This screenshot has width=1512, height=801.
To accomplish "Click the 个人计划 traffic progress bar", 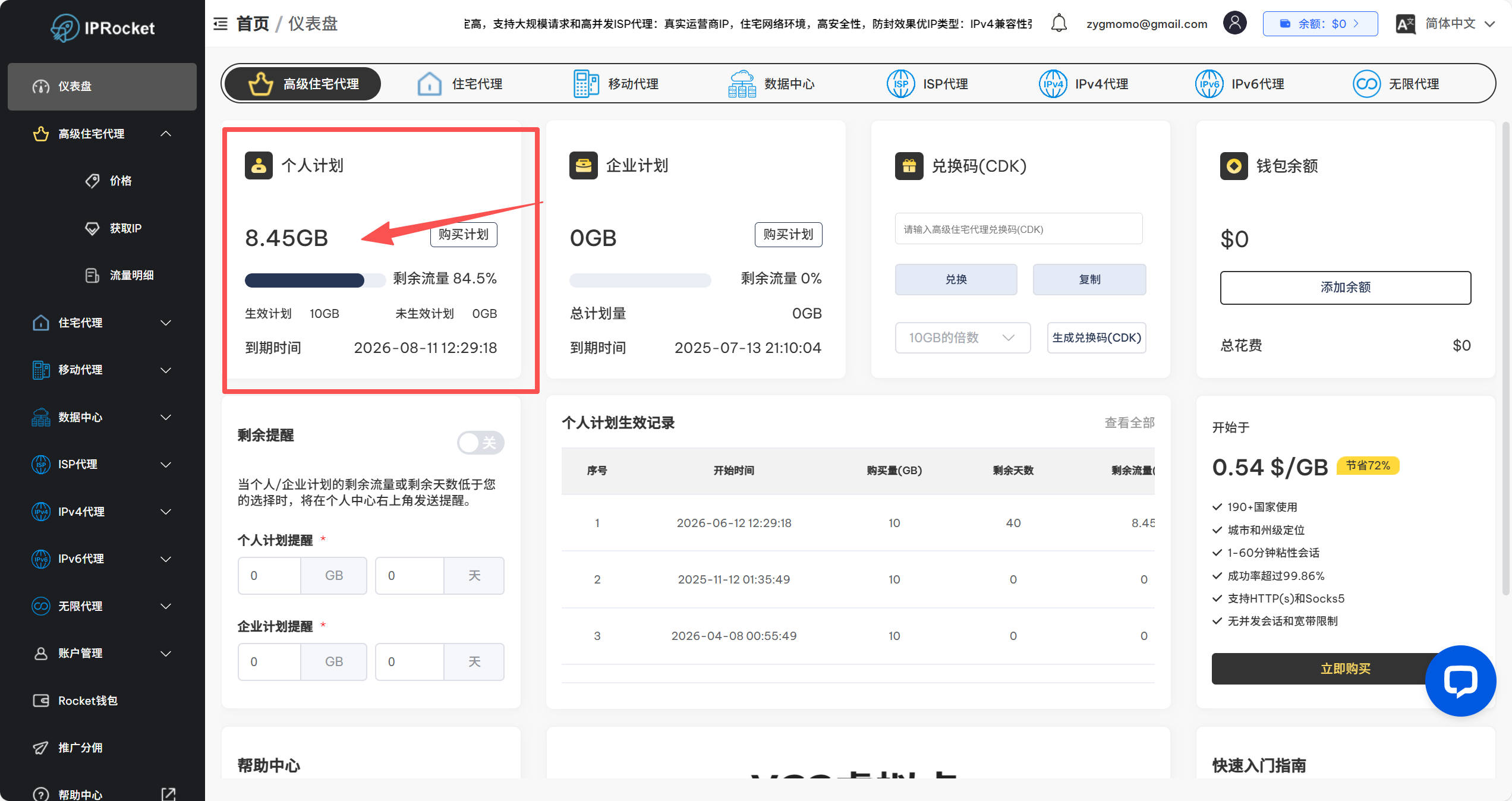I will [315, 280].
